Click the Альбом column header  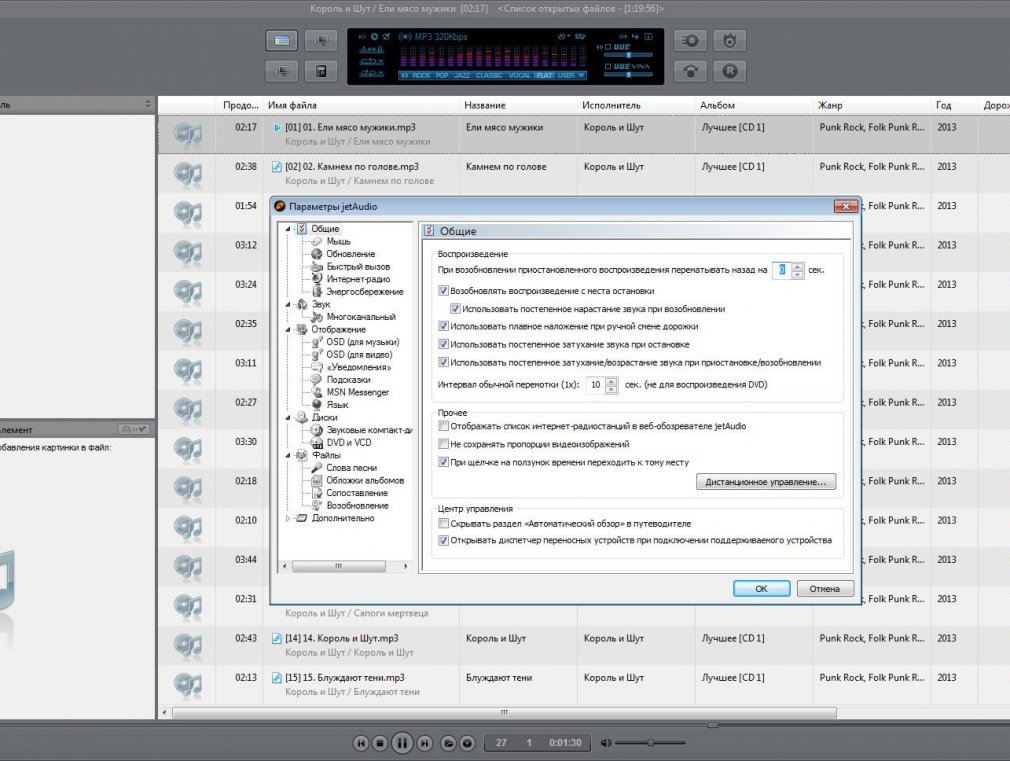pos(754,105)
